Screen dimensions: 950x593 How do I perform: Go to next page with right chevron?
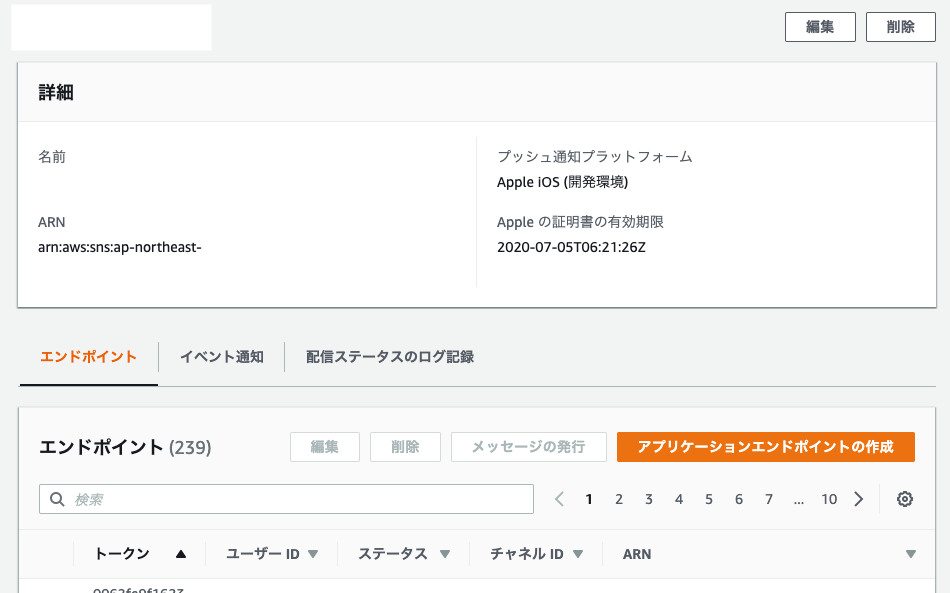859,499
